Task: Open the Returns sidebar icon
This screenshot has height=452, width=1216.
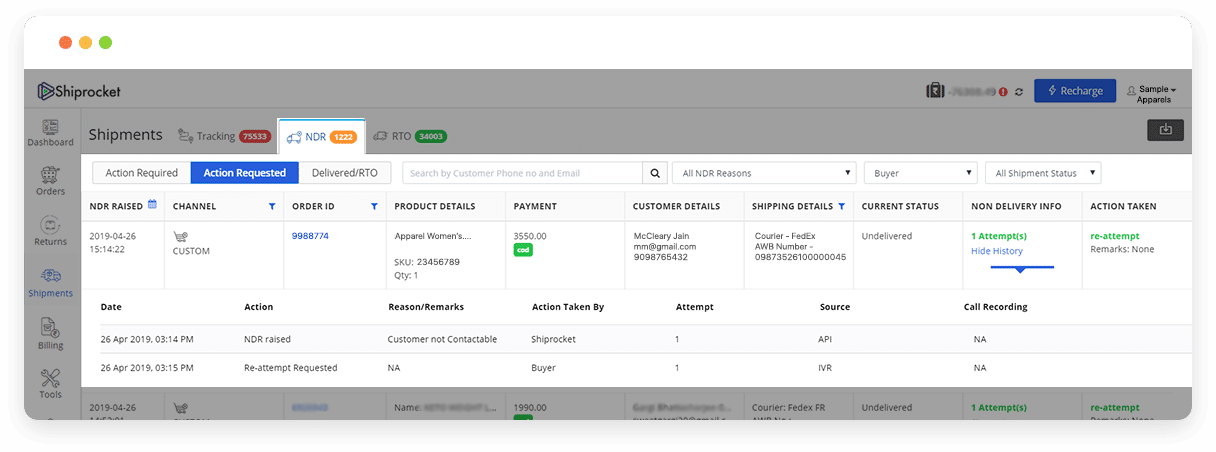Action: tap(50, 231)
